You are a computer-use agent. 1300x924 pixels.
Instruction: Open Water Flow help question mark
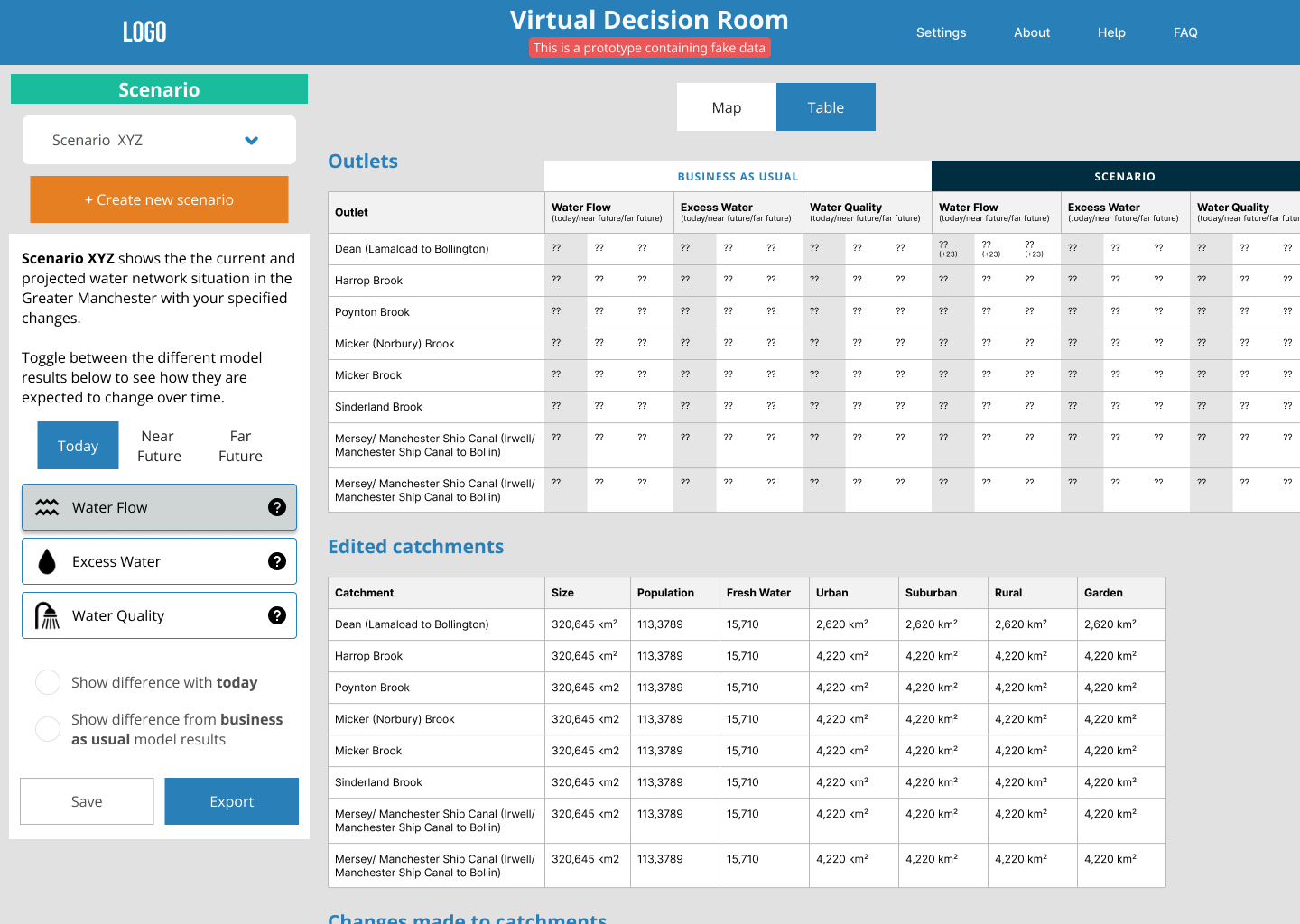coord(277,507)
